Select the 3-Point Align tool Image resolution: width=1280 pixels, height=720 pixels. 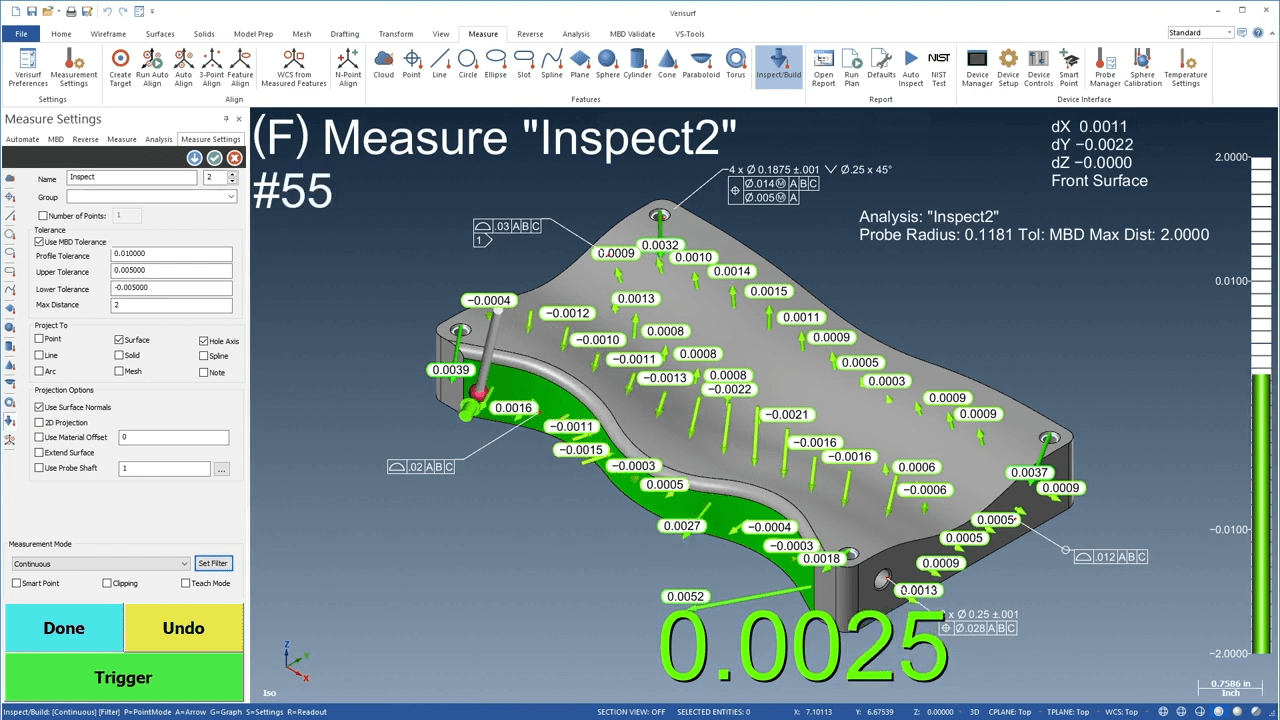point(212,68)
